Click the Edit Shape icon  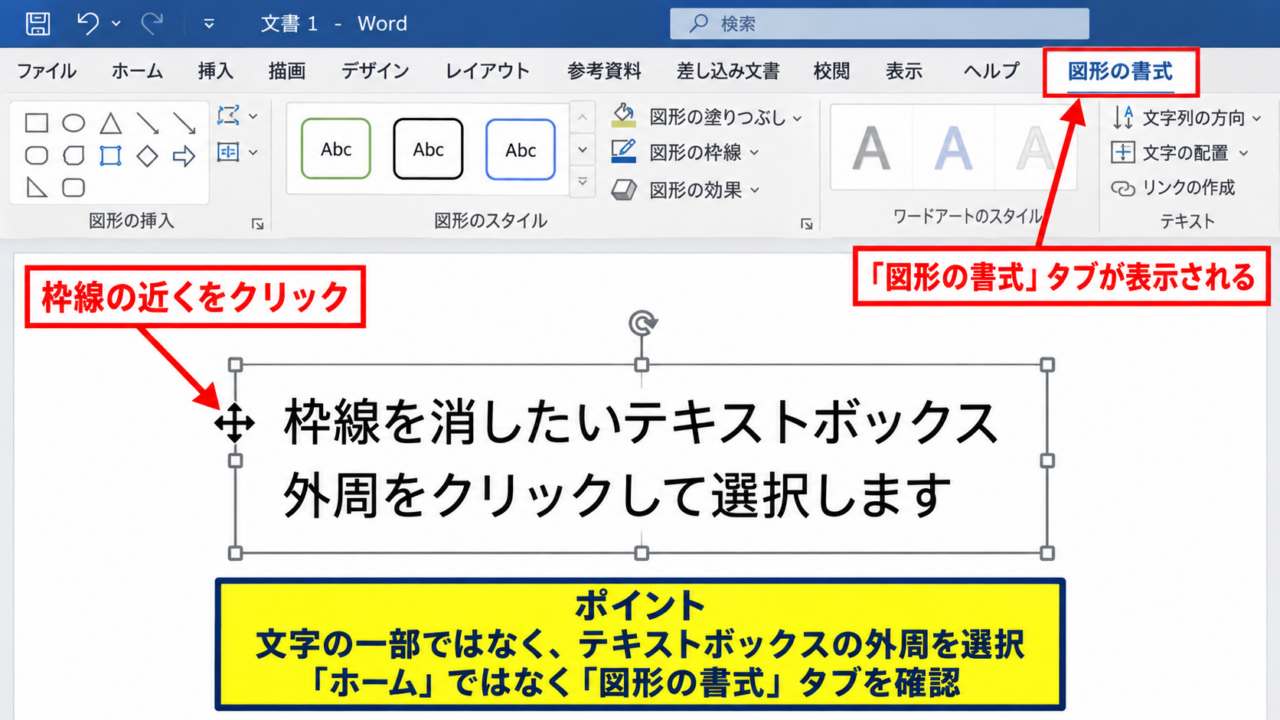point(229,116)
